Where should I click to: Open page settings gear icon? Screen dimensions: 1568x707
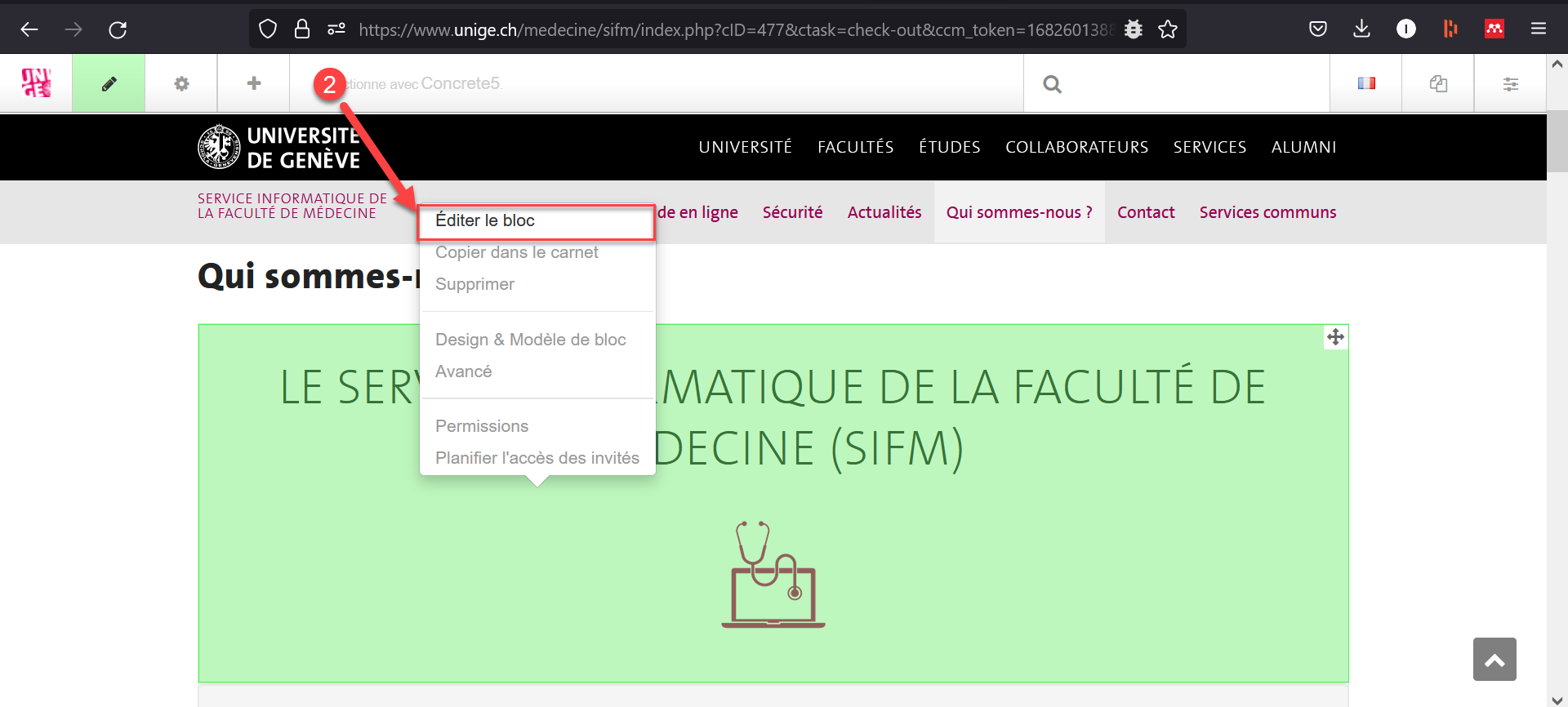point(181,83)
